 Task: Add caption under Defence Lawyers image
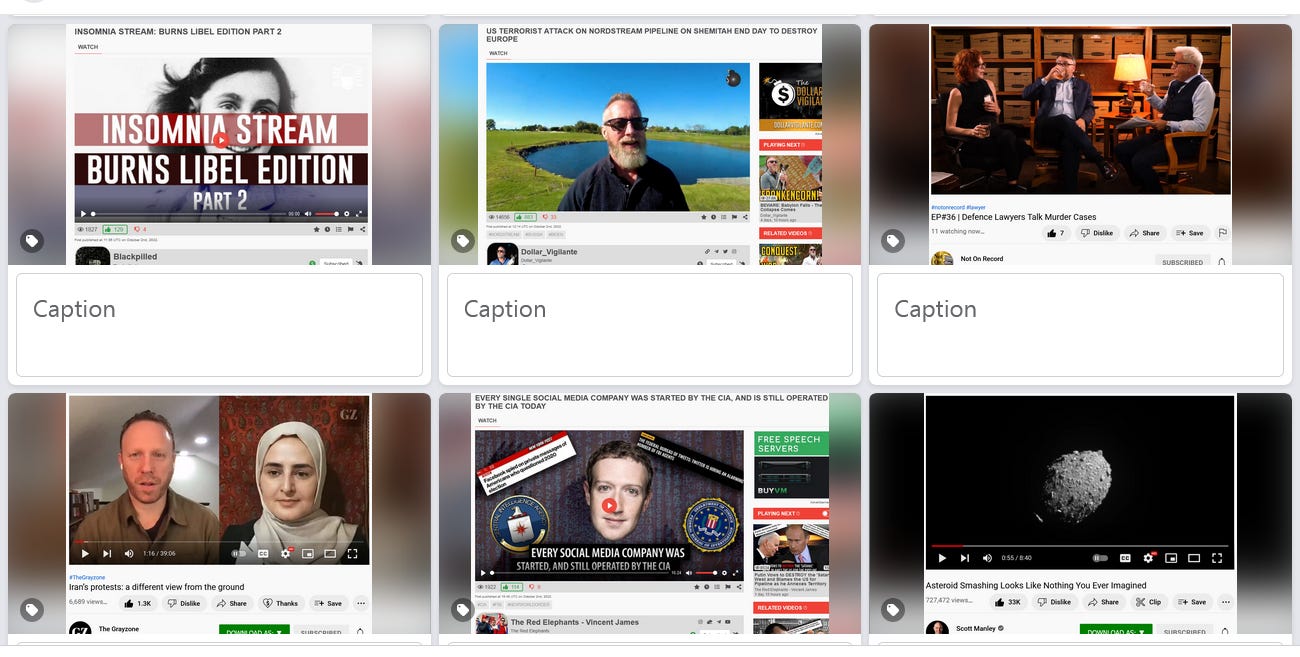coord(1080,325)
